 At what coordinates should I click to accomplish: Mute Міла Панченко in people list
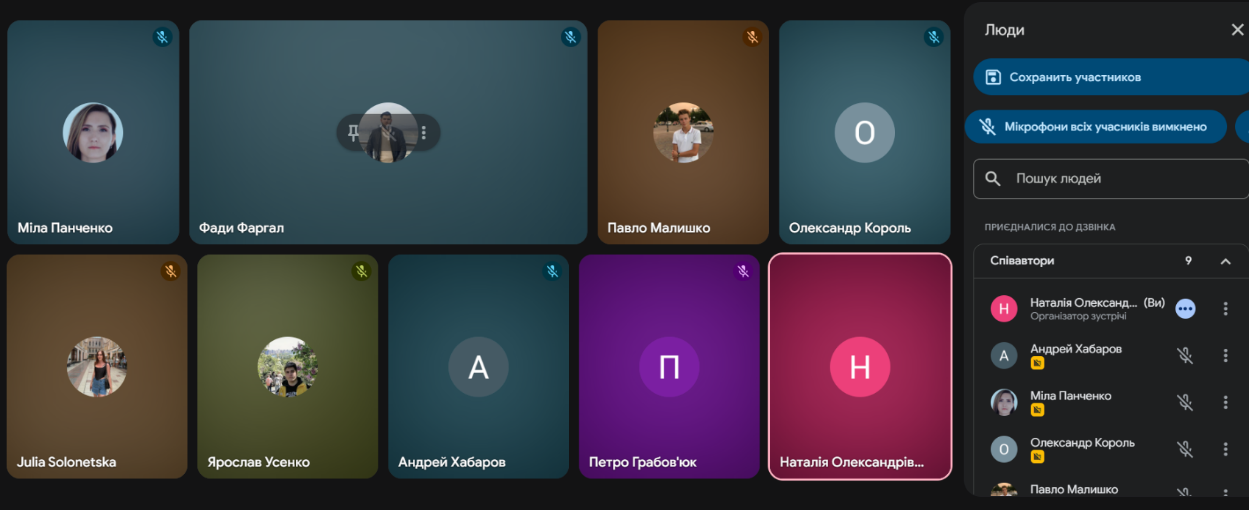point(1185,402)
